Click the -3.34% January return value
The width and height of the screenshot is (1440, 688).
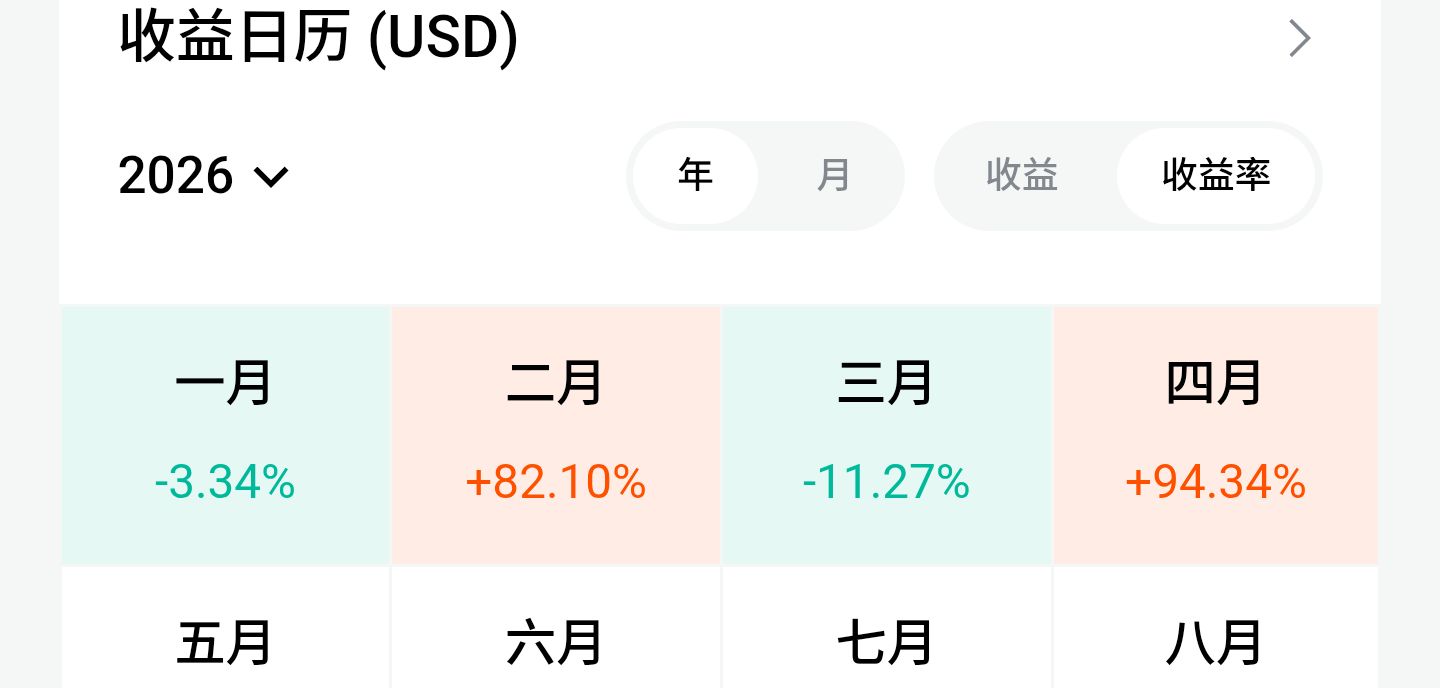pos(225,483)
